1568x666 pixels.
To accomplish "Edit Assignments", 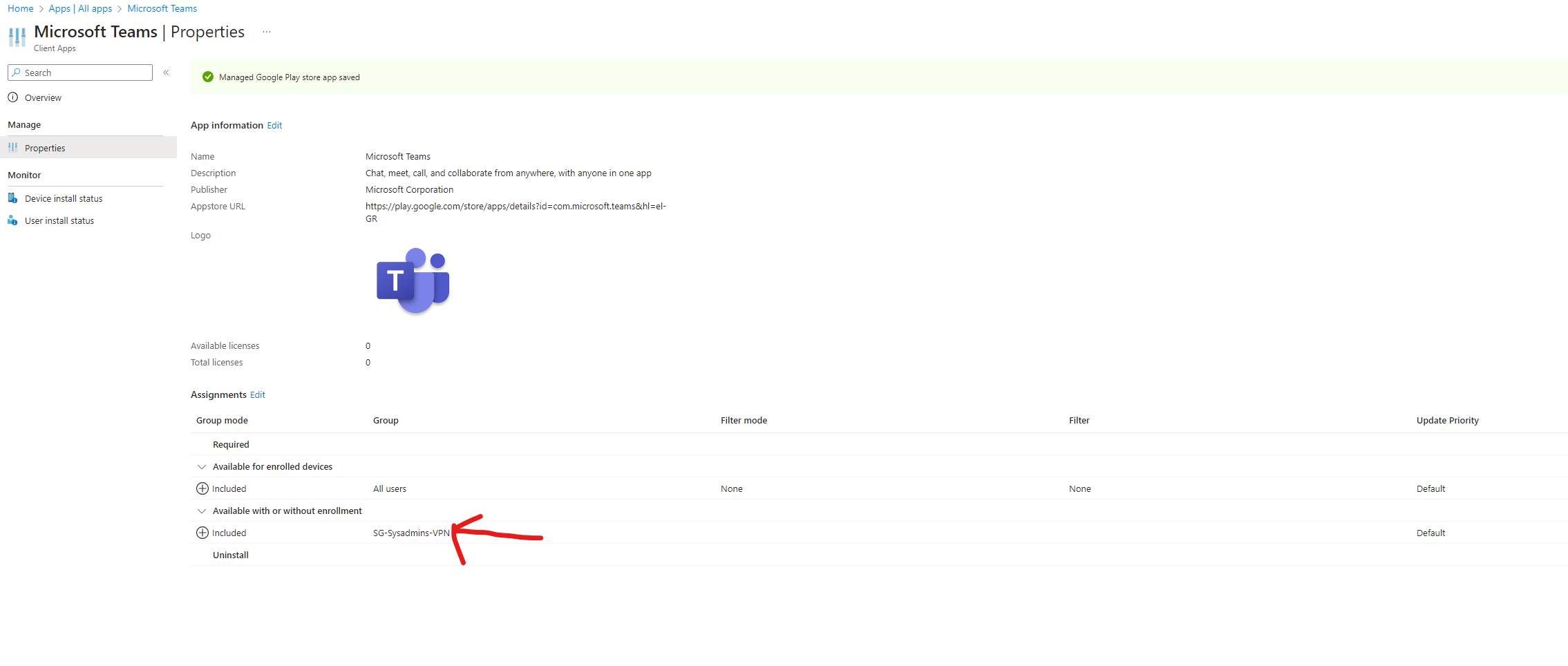I will (258, 394).
